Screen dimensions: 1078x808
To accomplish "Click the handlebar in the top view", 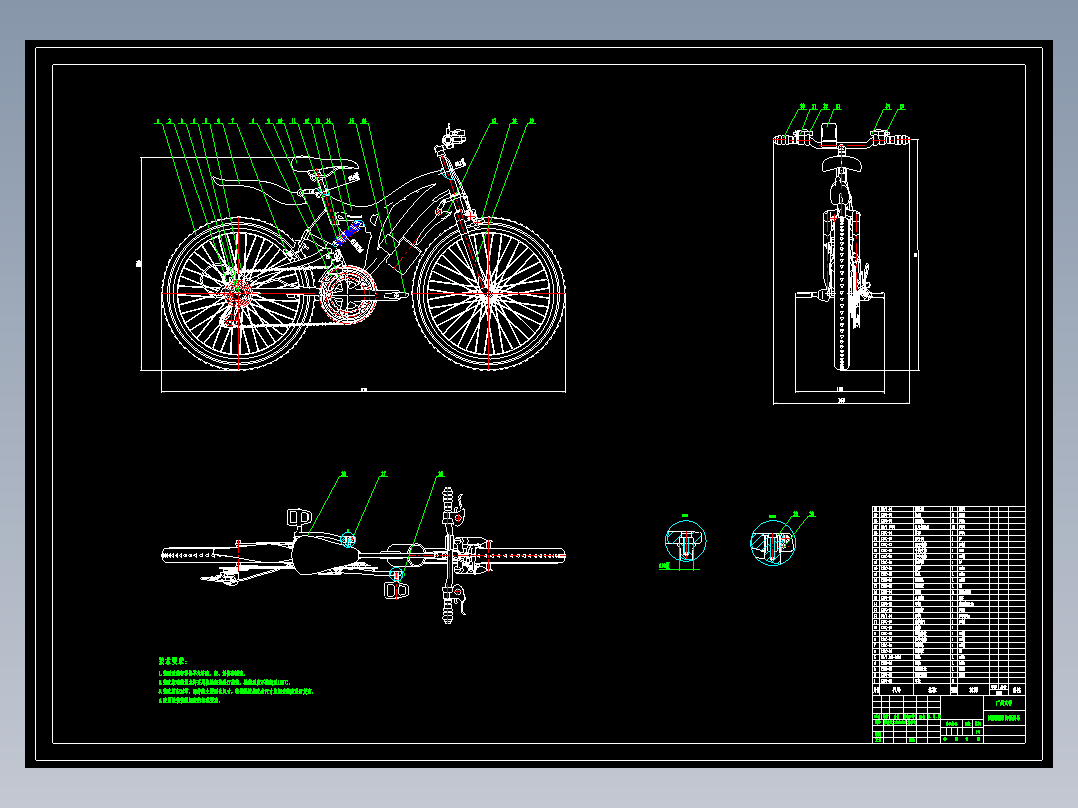I will click(448, 555).
